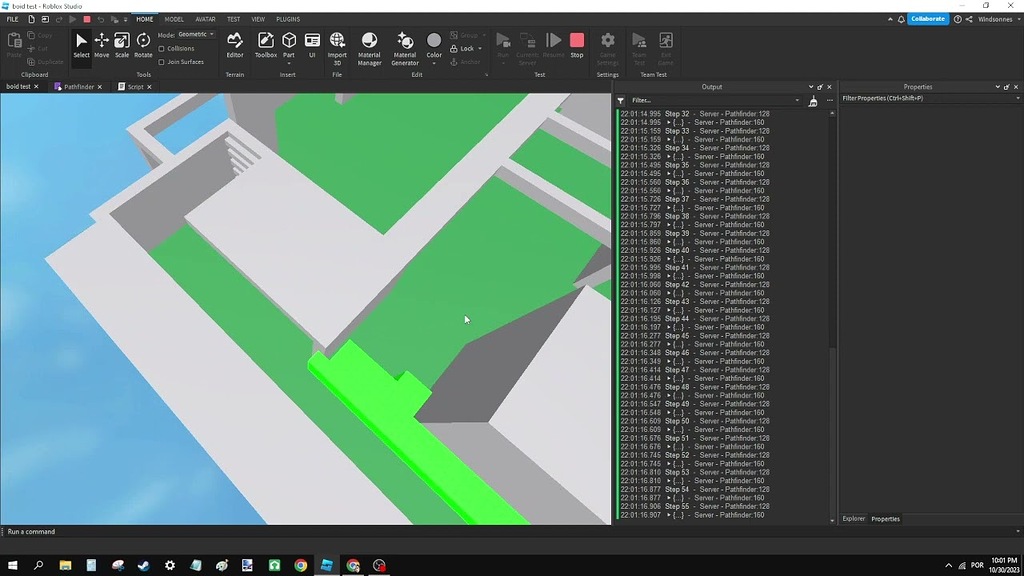
Task: Close the Pathfinder tab
Action: [x=100, y=87]
